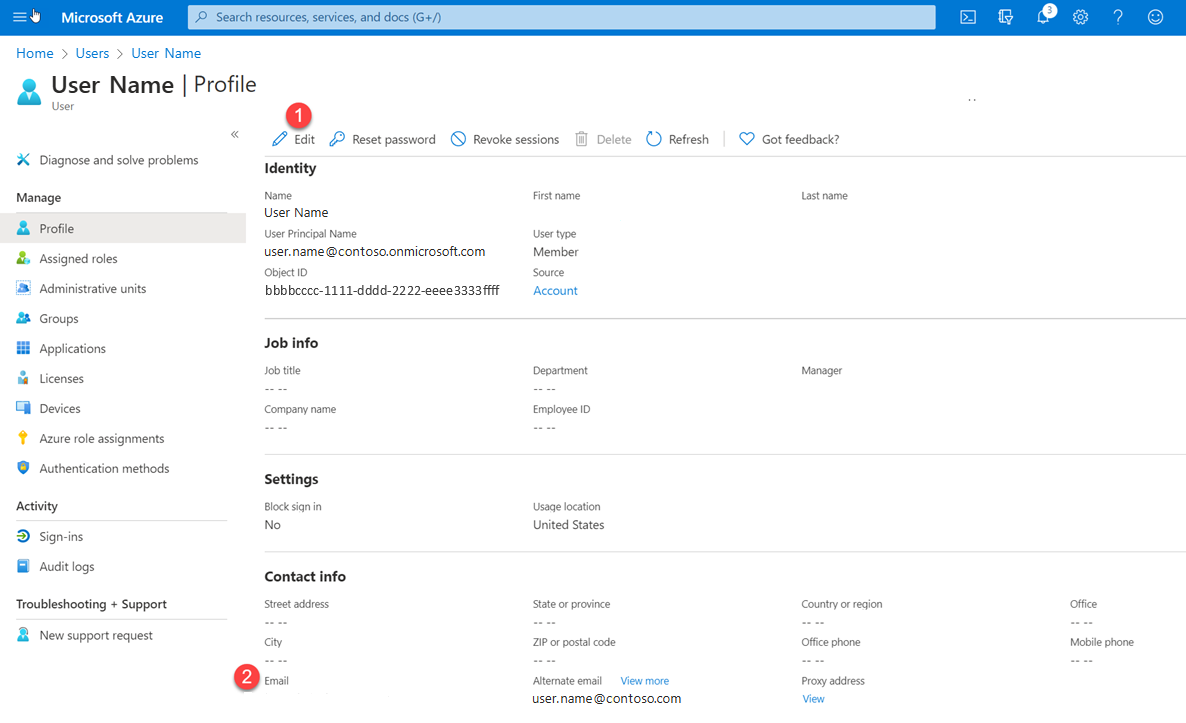Image resolution: width=1186 pixels, height=723 pixels.
Task: Open Assigned roles in the Manage menu
Action: click(78, 258)
